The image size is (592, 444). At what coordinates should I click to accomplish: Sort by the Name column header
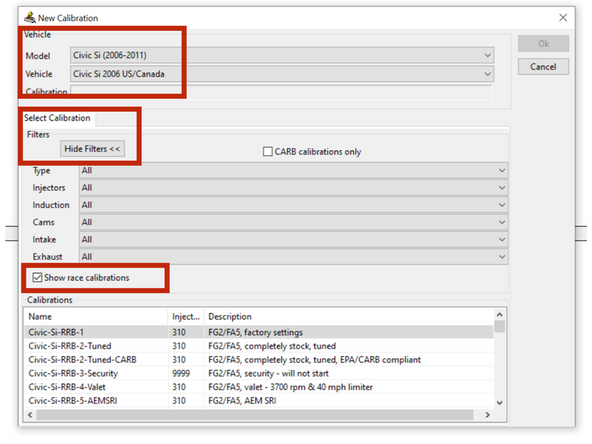click(x=96, y=316)
